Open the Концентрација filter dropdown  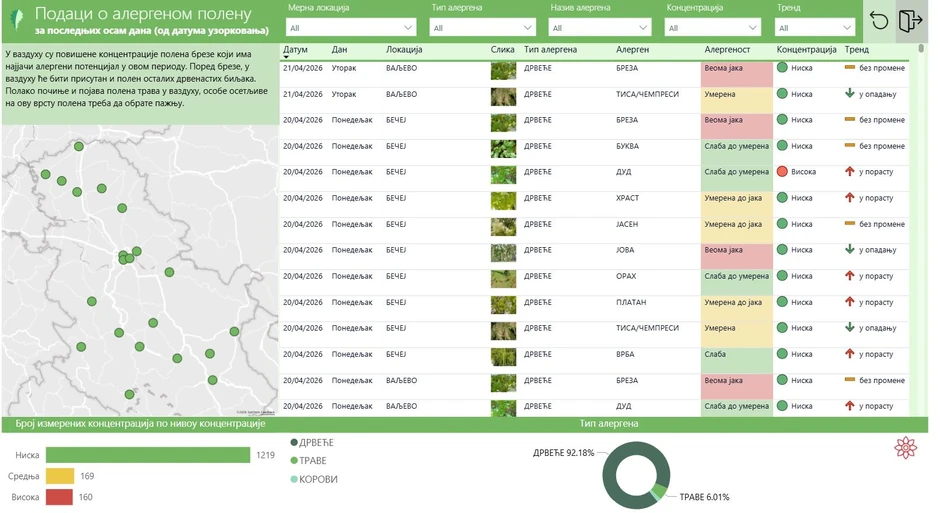(x=712, y=28)
